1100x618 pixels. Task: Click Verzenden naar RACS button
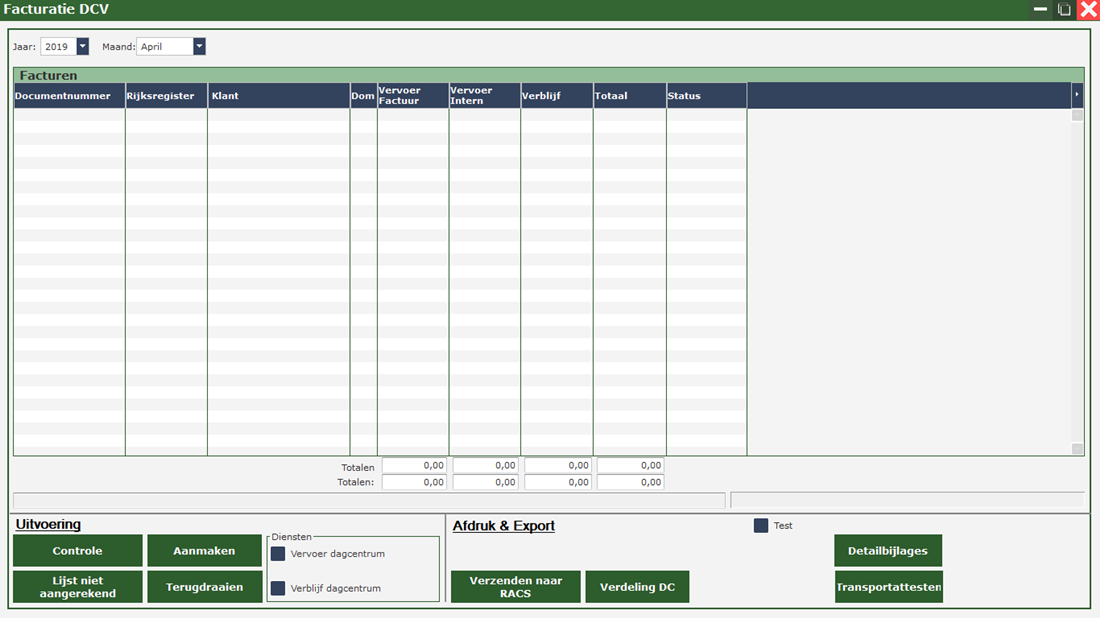pos(515,587)
